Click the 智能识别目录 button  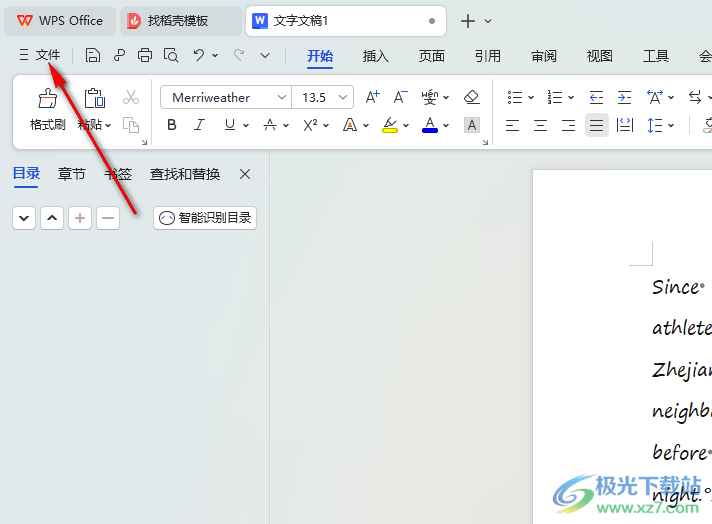205,218
